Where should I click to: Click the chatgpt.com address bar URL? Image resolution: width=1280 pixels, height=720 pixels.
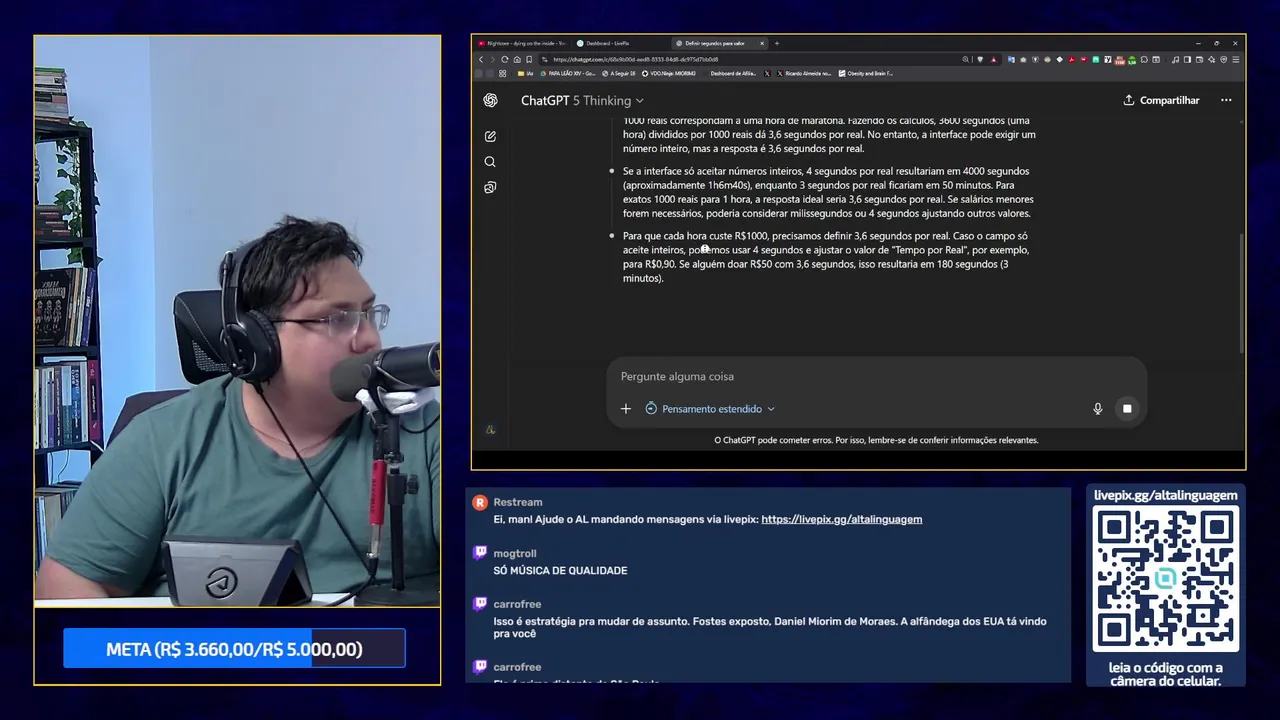(x=635, y=59)
